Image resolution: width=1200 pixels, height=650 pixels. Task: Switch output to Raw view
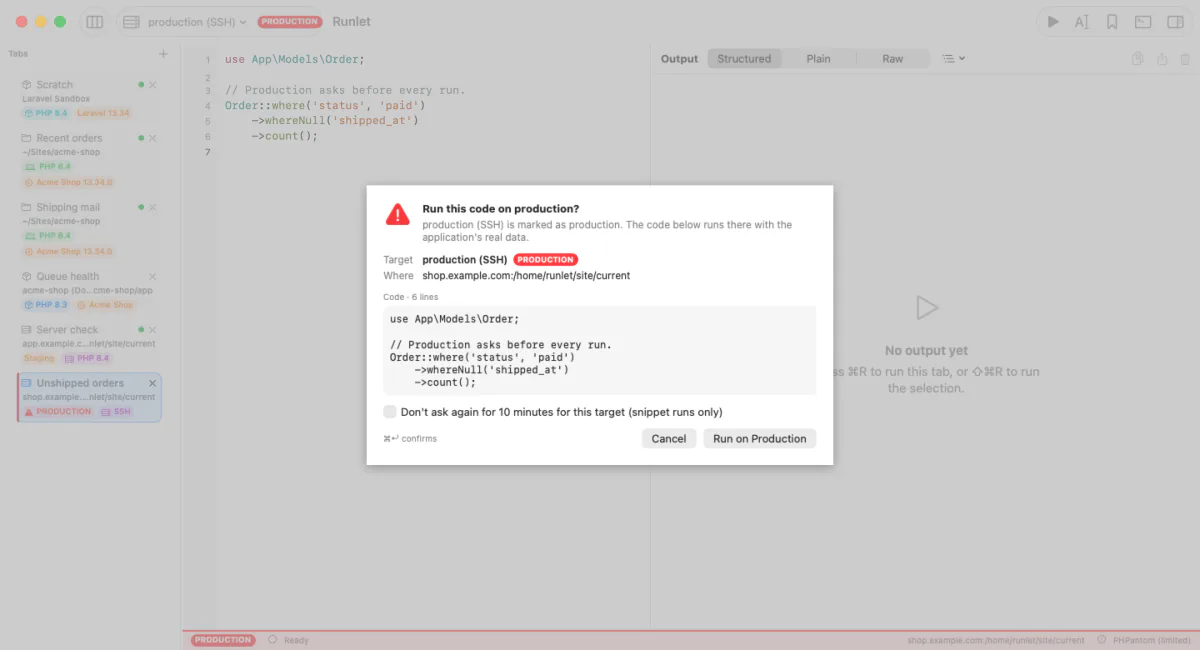pos(893,59)
